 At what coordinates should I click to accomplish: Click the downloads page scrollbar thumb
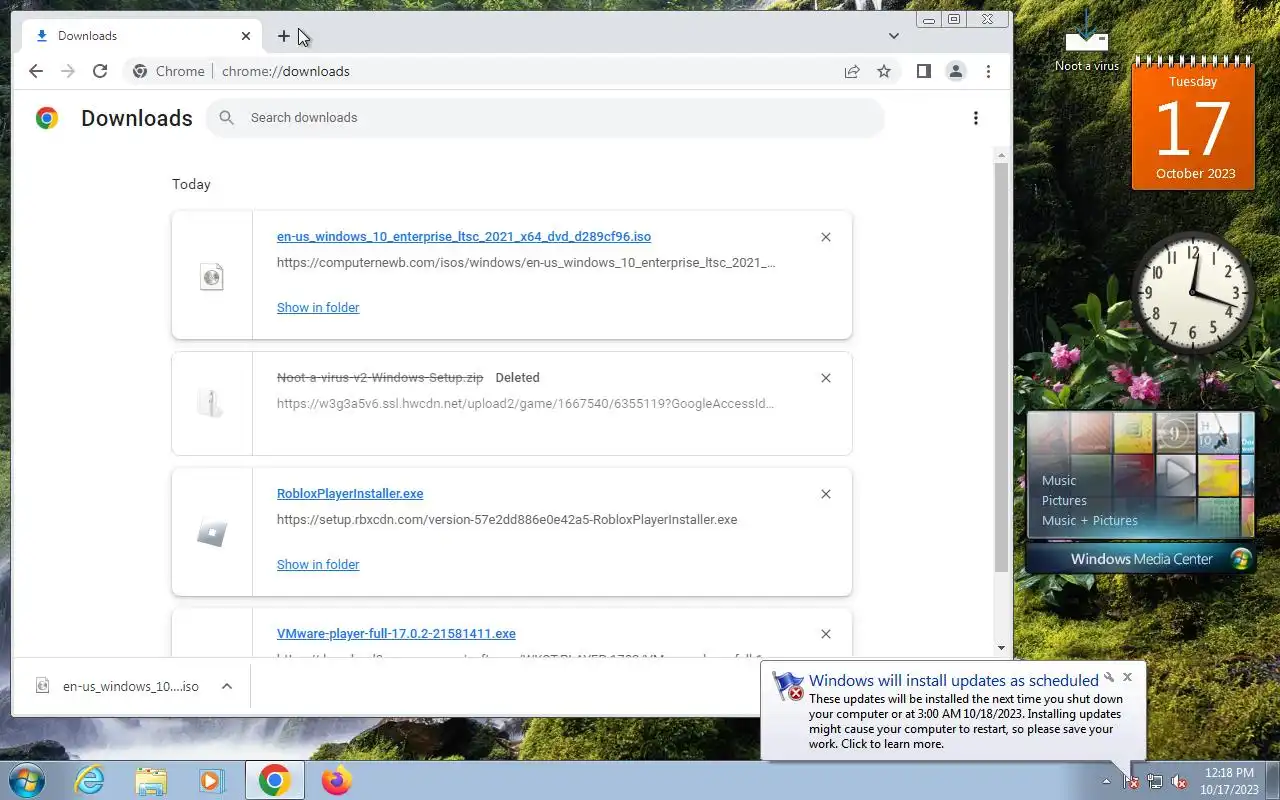point(1001,368)
